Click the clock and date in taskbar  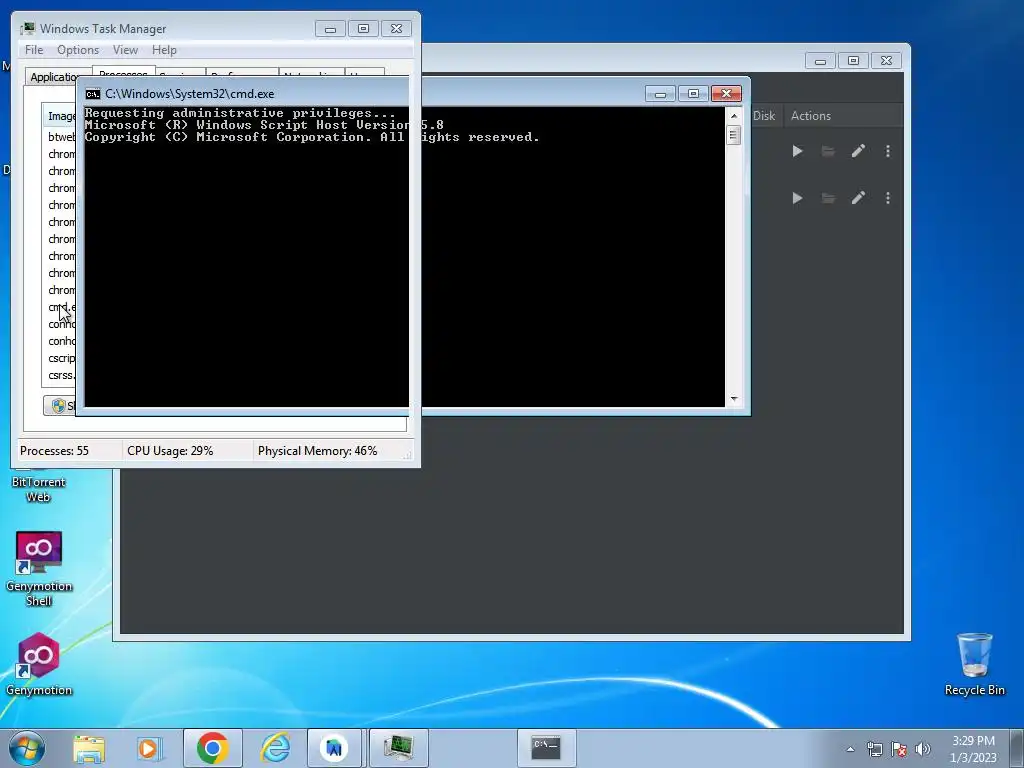coord(973,749)
